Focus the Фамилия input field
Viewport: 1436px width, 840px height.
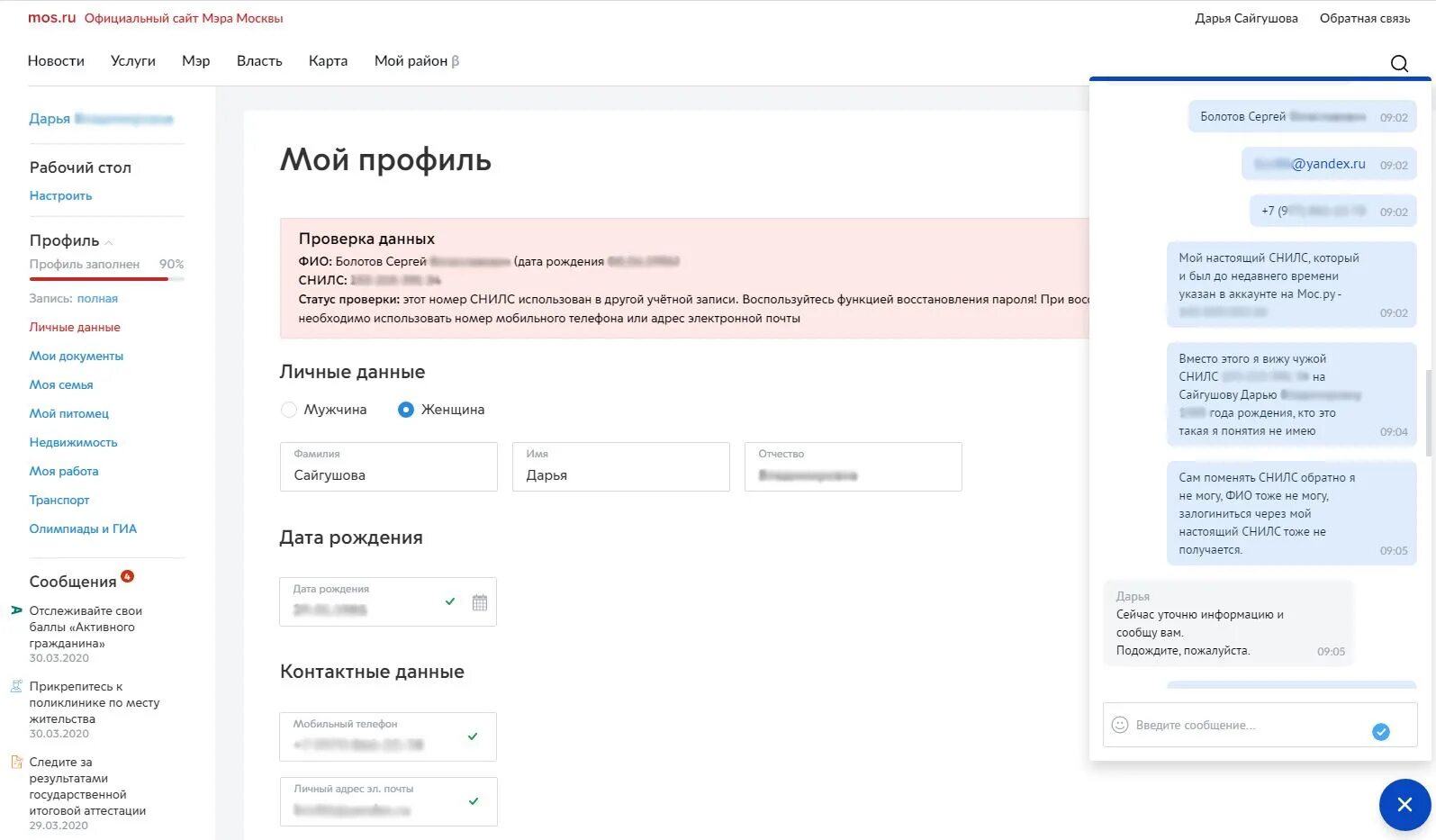(389, 466)
